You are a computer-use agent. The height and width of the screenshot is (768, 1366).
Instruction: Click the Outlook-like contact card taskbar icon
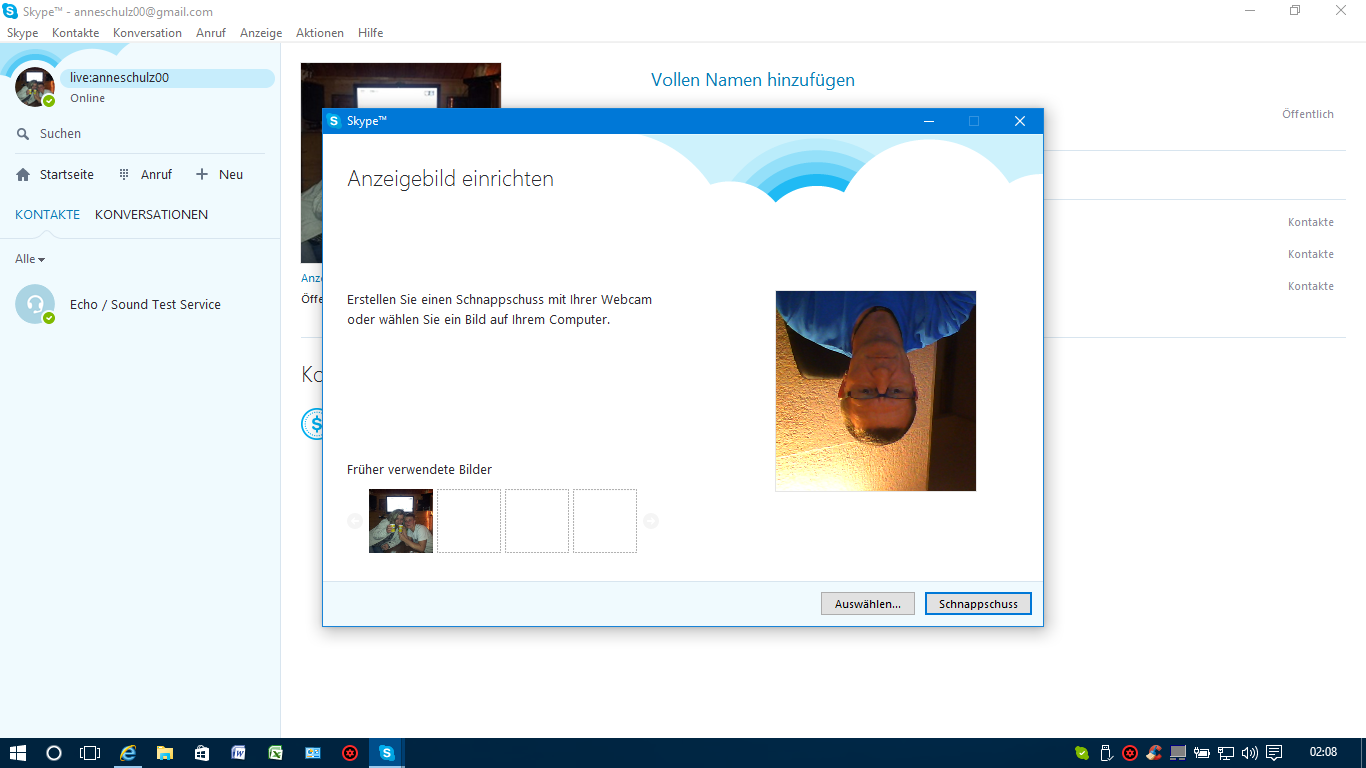[313, 753]
